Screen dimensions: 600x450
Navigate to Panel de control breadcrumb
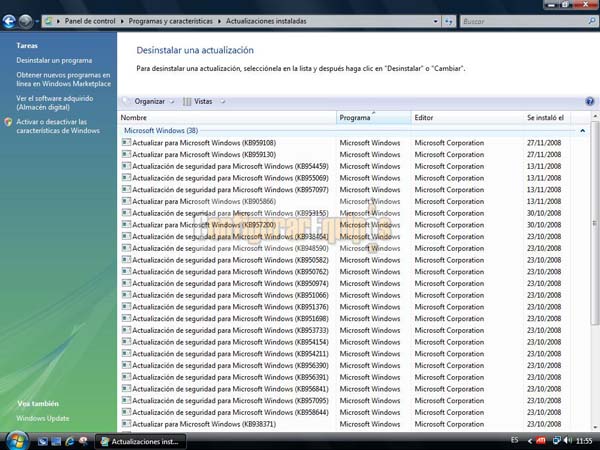90,21
